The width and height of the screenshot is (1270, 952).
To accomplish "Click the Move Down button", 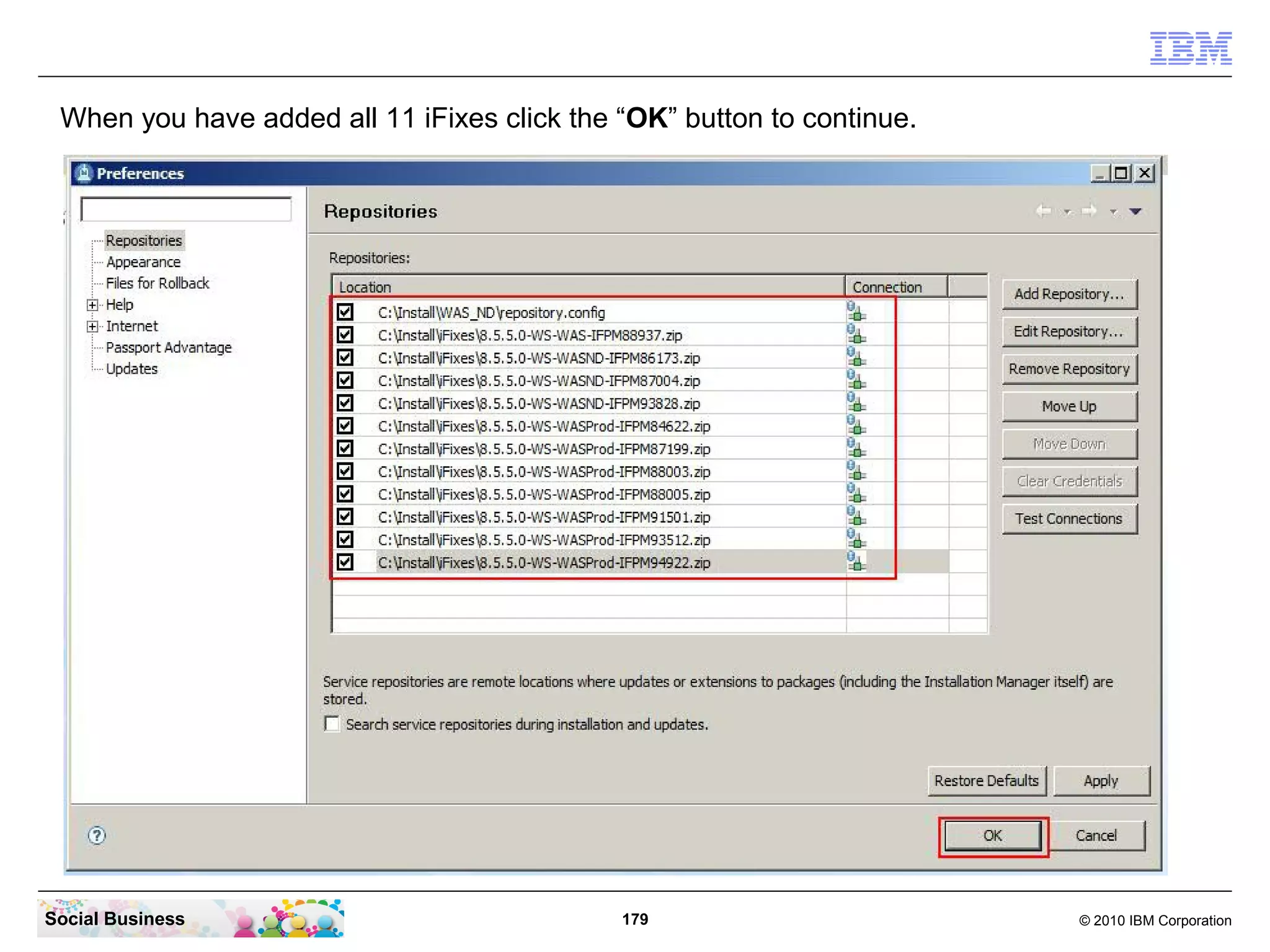I will pos(1070,444).
